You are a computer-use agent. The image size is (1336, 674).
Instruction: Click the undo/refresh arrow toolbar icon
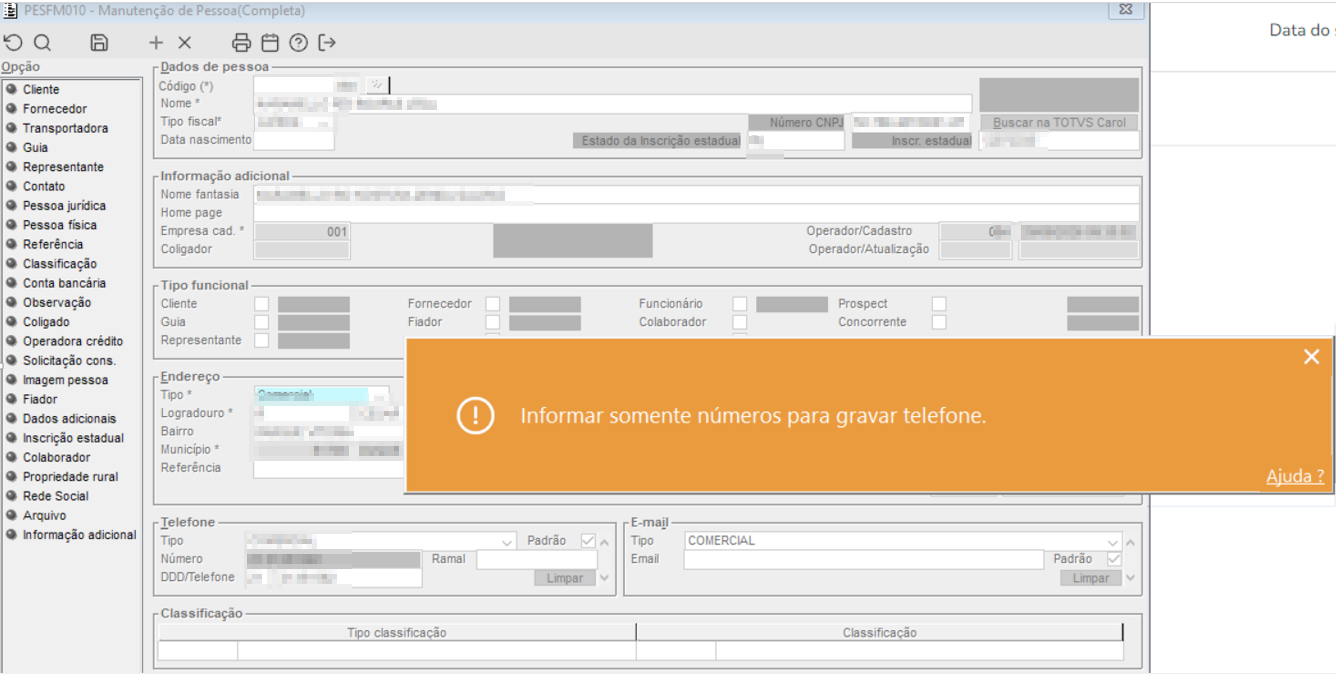click(13, 43)
